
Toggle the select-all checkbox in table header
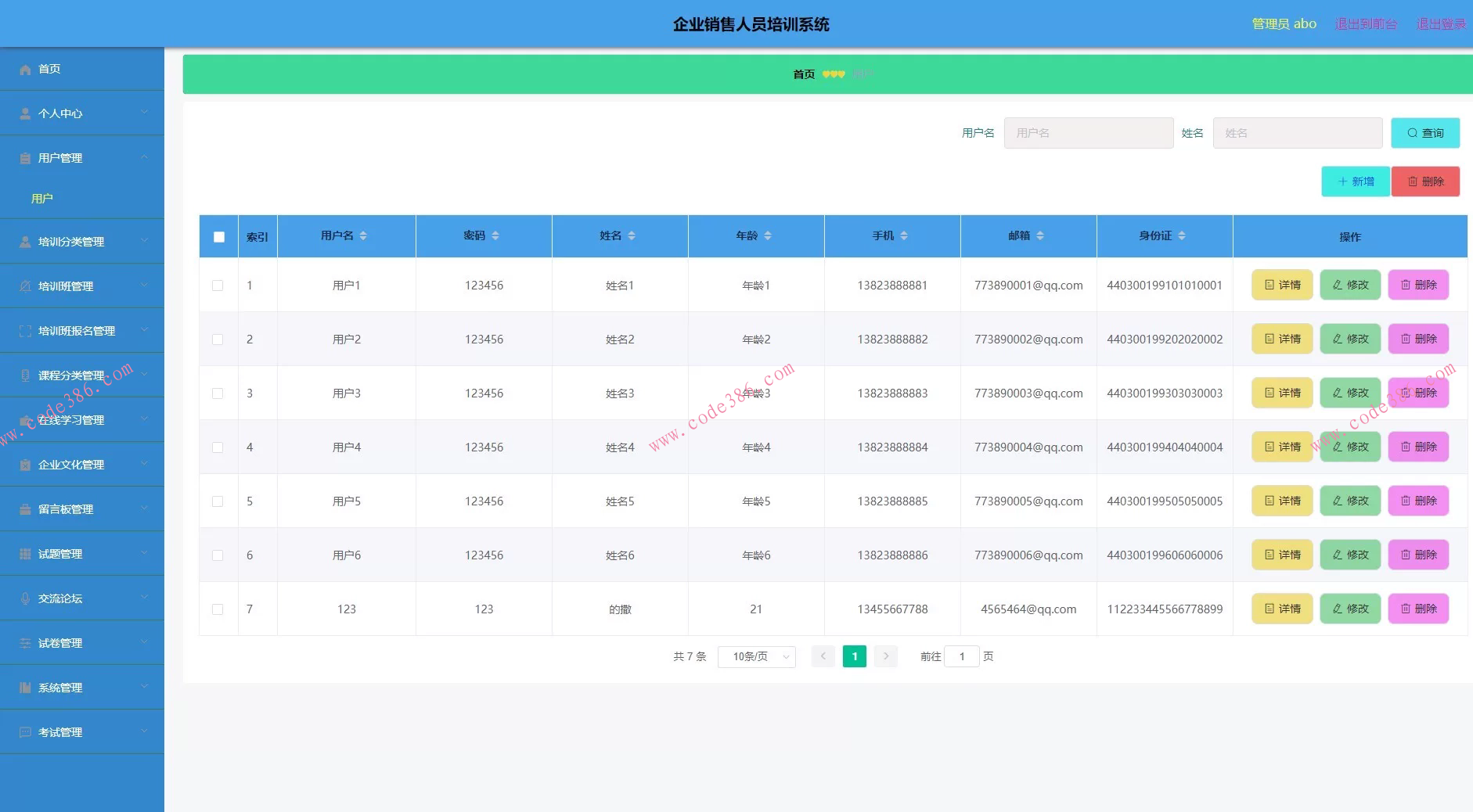click(x=219, y=236)
